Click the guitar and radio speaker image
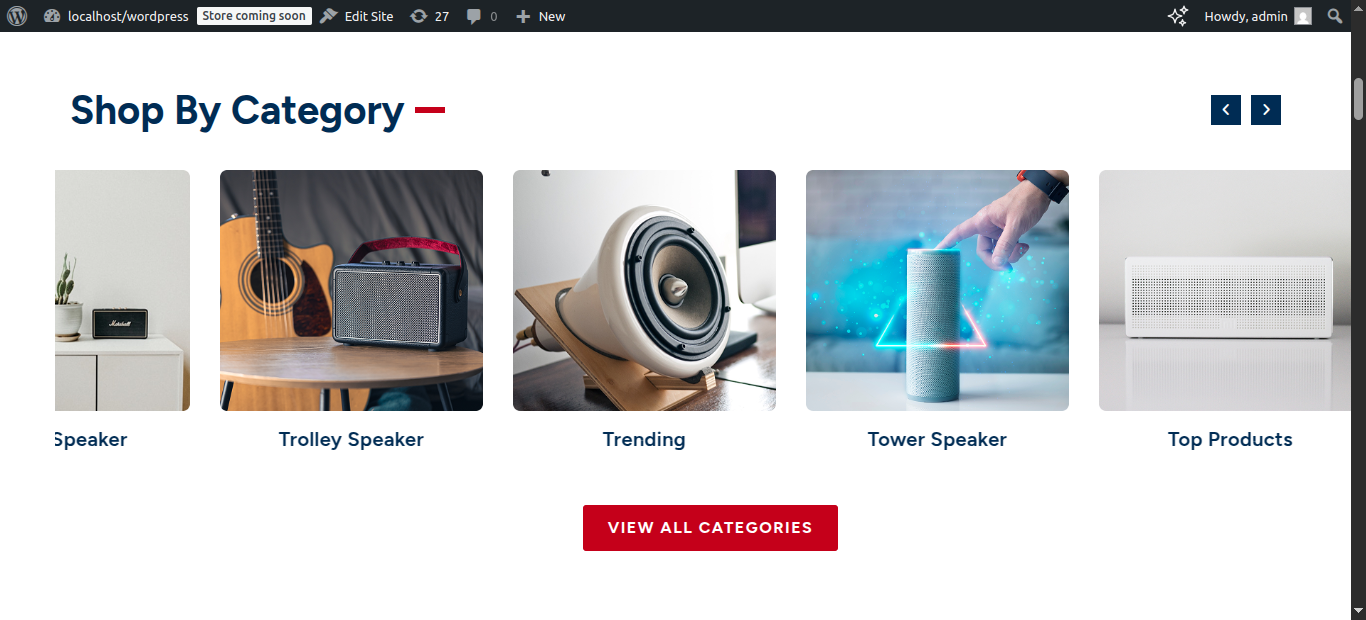 point(351,290)
